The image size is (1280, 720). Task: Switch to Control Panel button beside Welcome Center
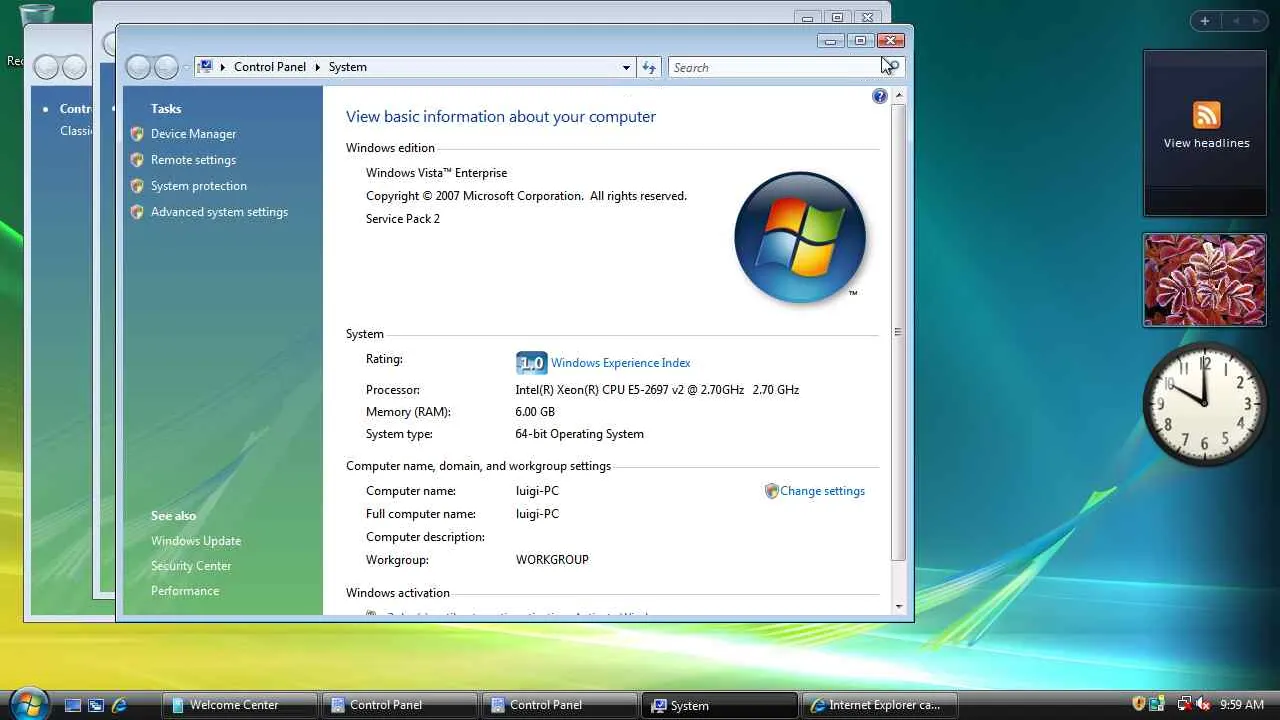399,705
